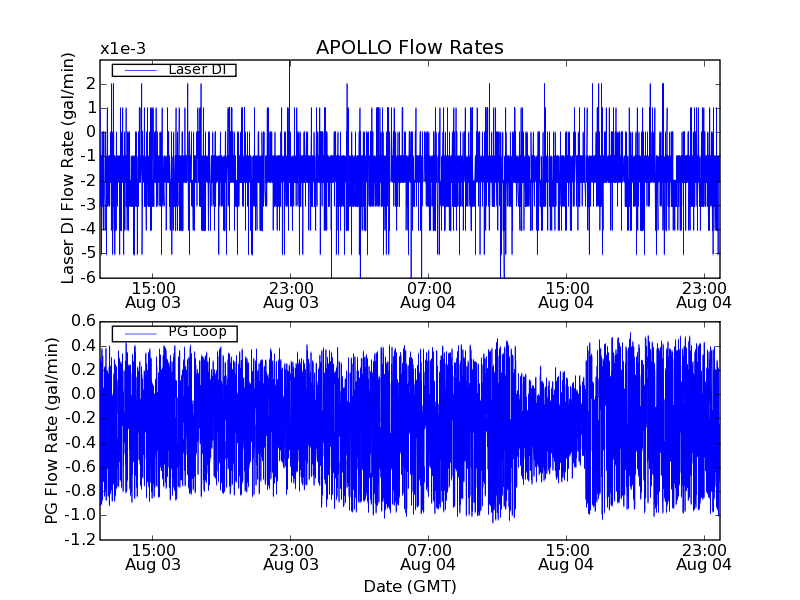The height and width of the screenshot is (600, 800).
Task: Click the APOLLO Flow Rates chart title
Action: 409,48
